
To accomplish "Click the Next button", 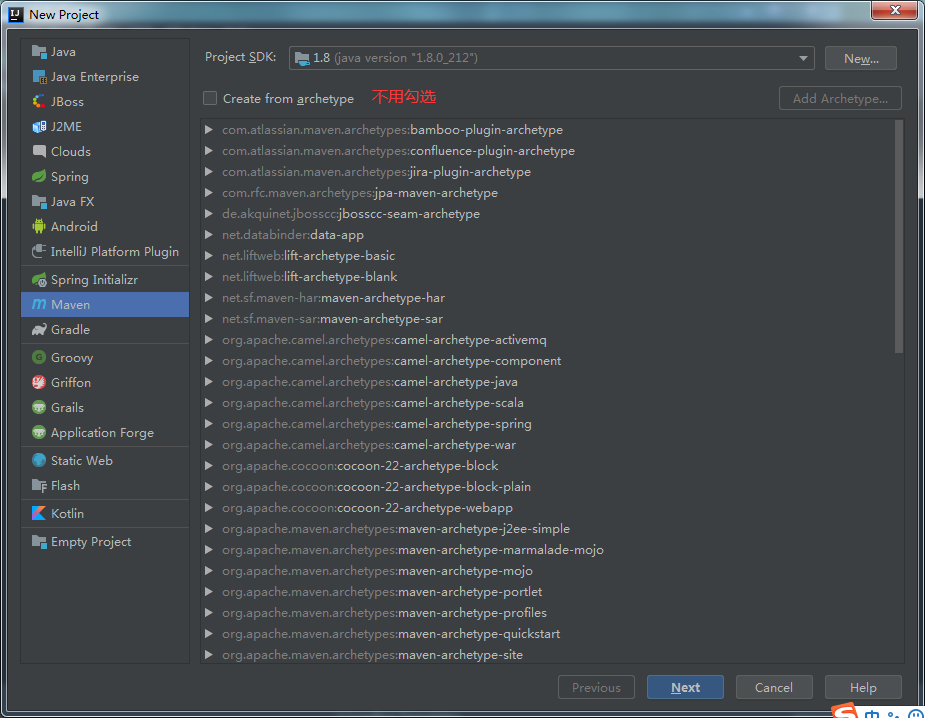I will coord(685,687).
